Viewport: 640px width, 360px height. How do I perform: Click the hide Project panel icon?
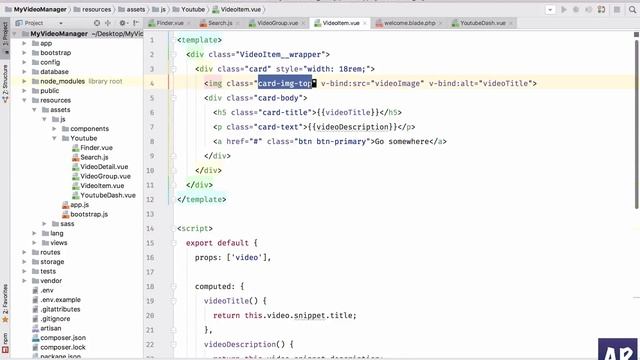pos(136,23)
